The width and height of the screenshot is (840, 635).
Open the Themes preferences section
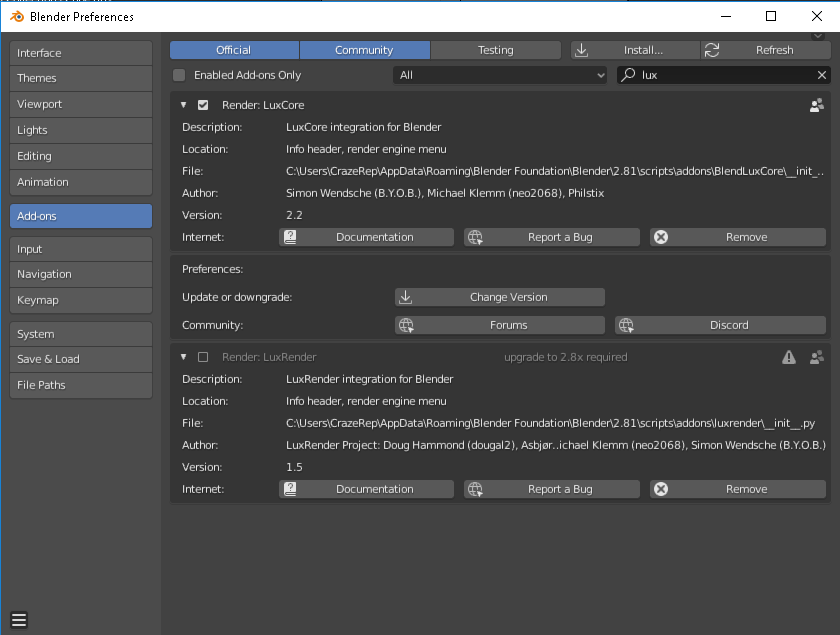click(x=81, y=78)
